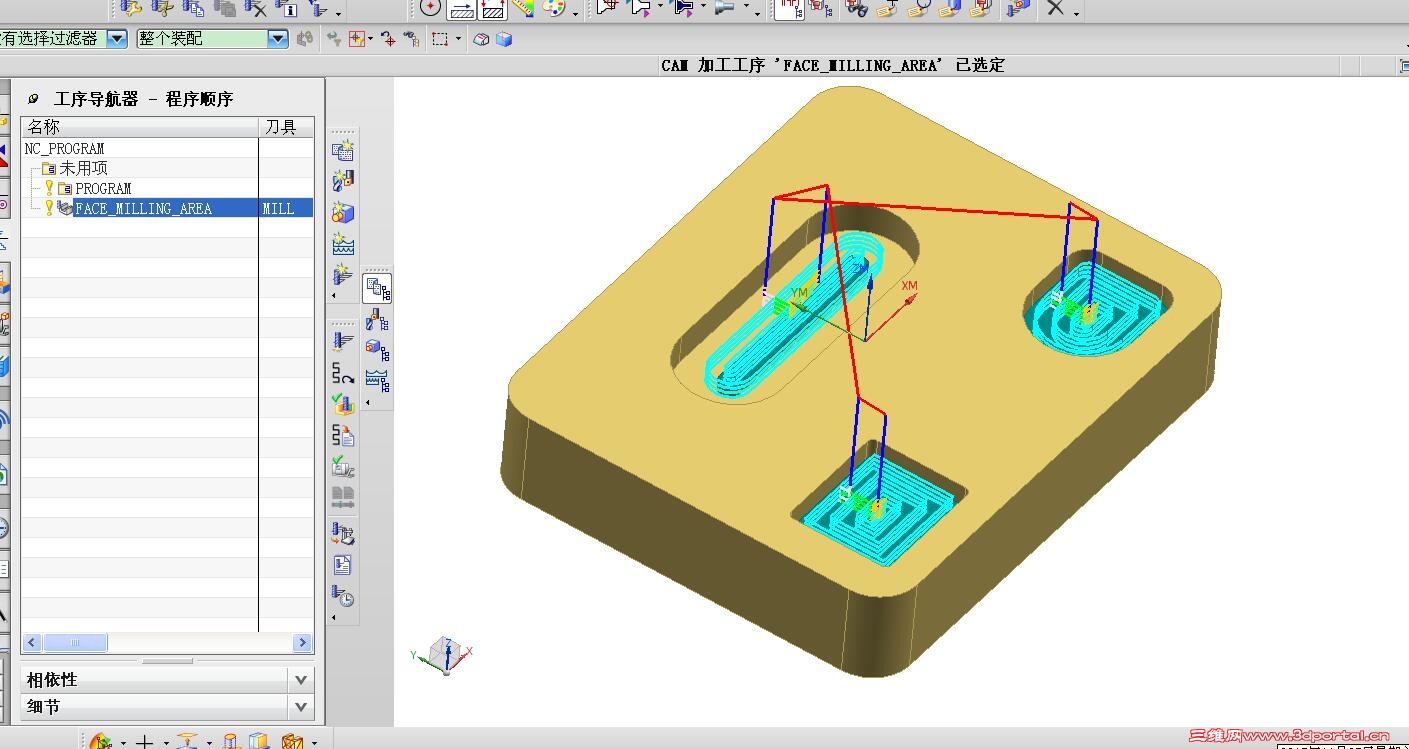Click the ruler measure icon in top toolbar
The height and width of the screenshot is (749, 1409).
(x=523, y=9)
